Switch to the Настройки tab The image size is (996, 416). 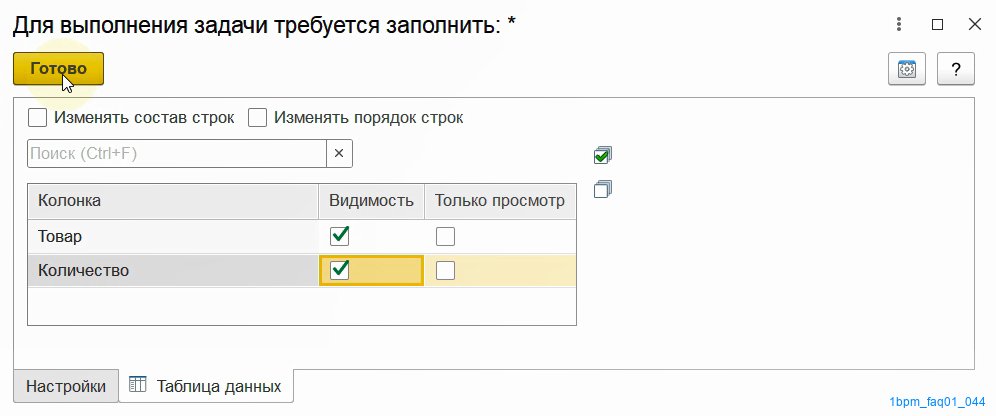click(x=66, y=386)
